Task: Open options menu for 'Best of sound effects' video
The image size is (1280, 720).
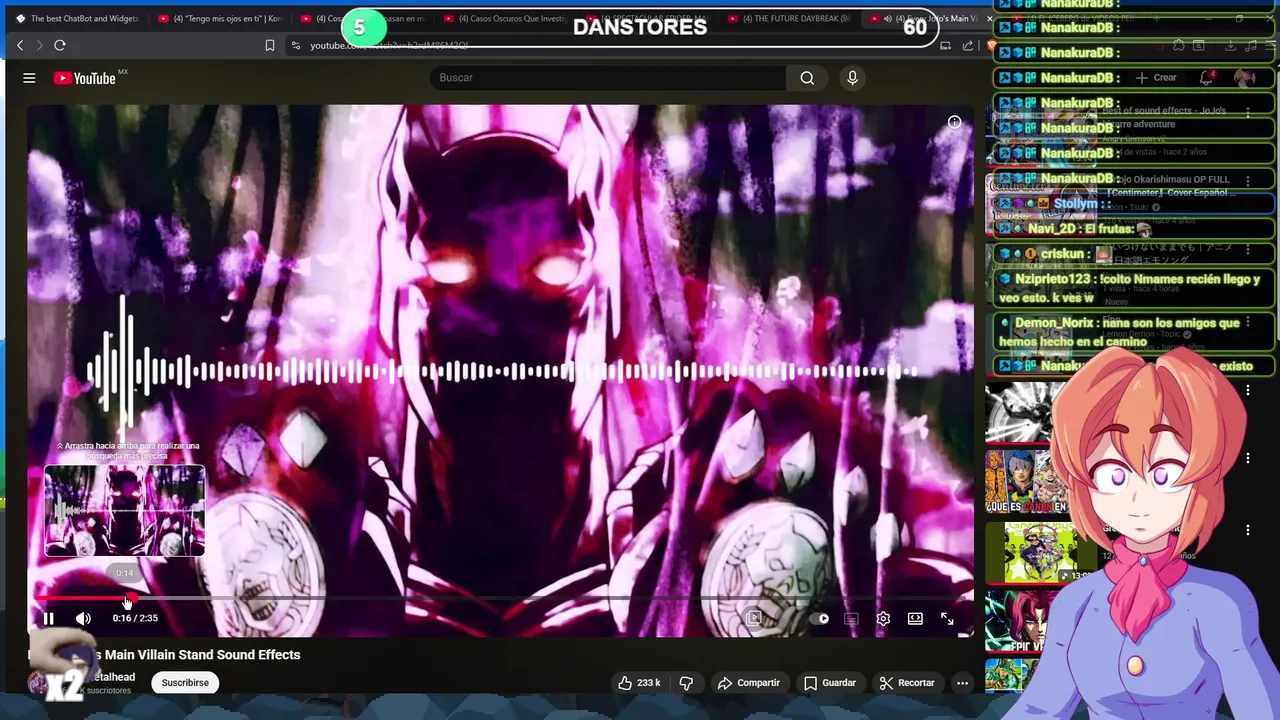Action: pyautogui.click(x=1247, y=112)
